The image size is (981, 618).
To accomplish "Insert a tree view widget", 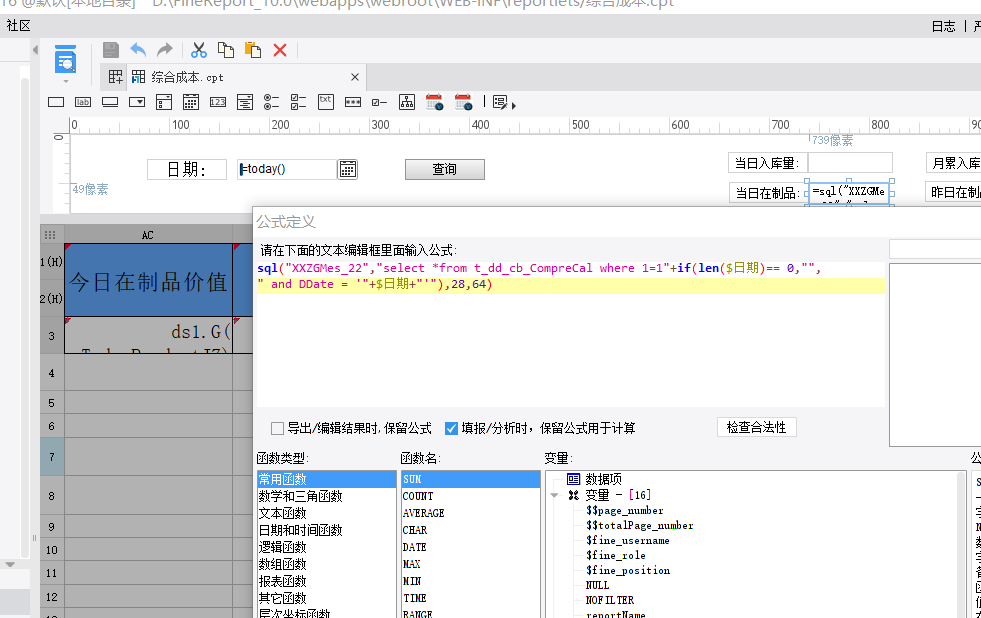I will tap(407, 102).
